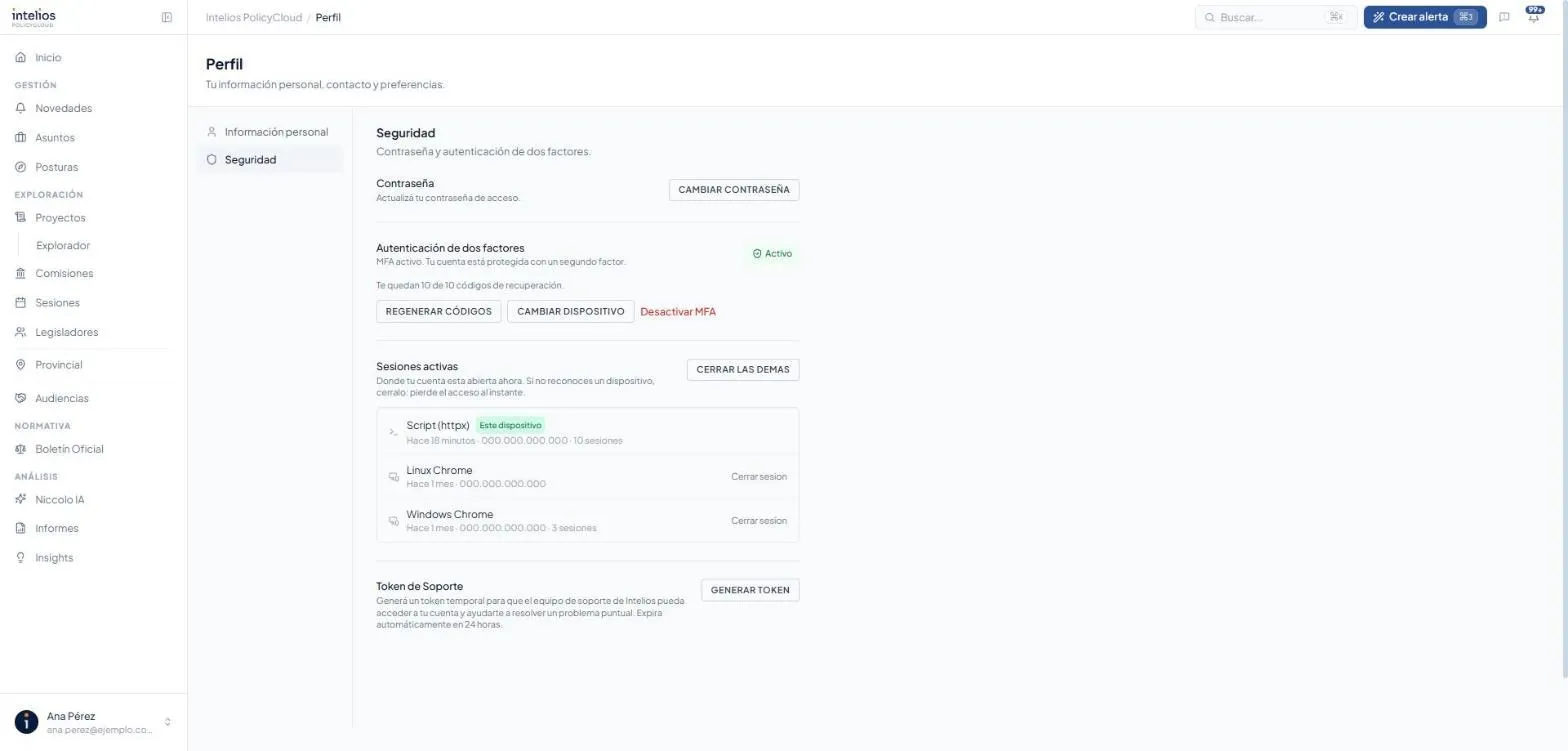Click the Audiencias icon in the sidebar
Screen dimensions: 1568x751
21,398
